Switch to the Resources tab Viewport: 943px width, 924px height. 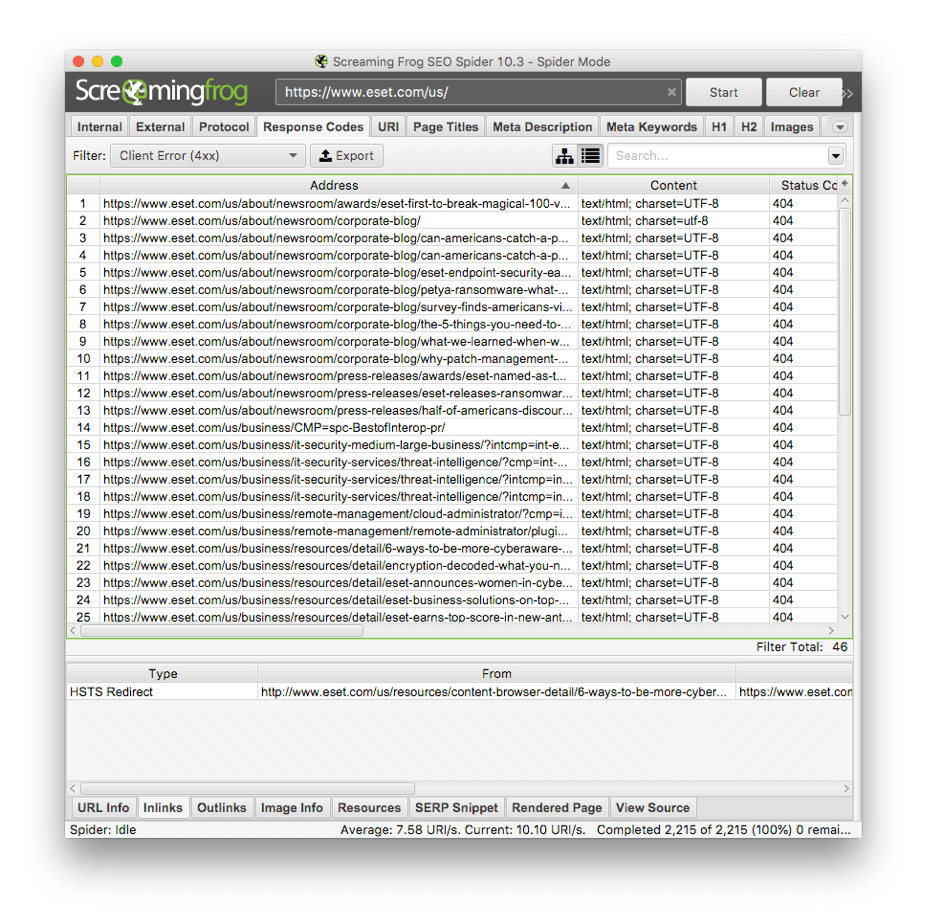(369, 808)
